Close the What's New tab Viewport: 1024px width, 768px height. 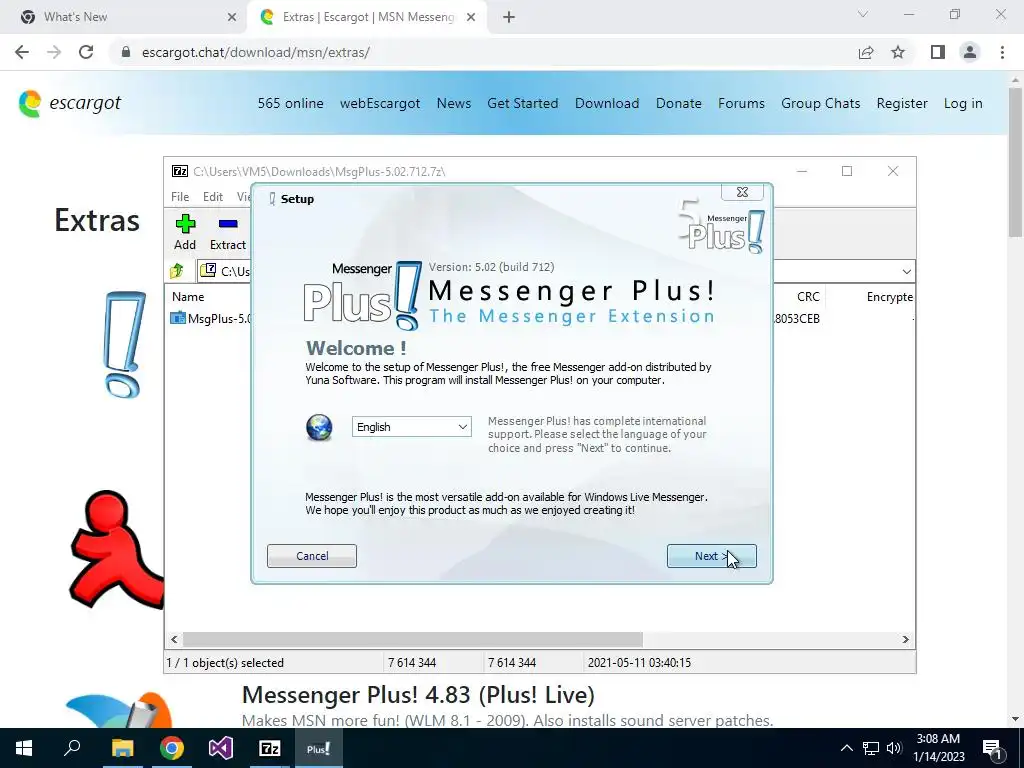[231, 18]
